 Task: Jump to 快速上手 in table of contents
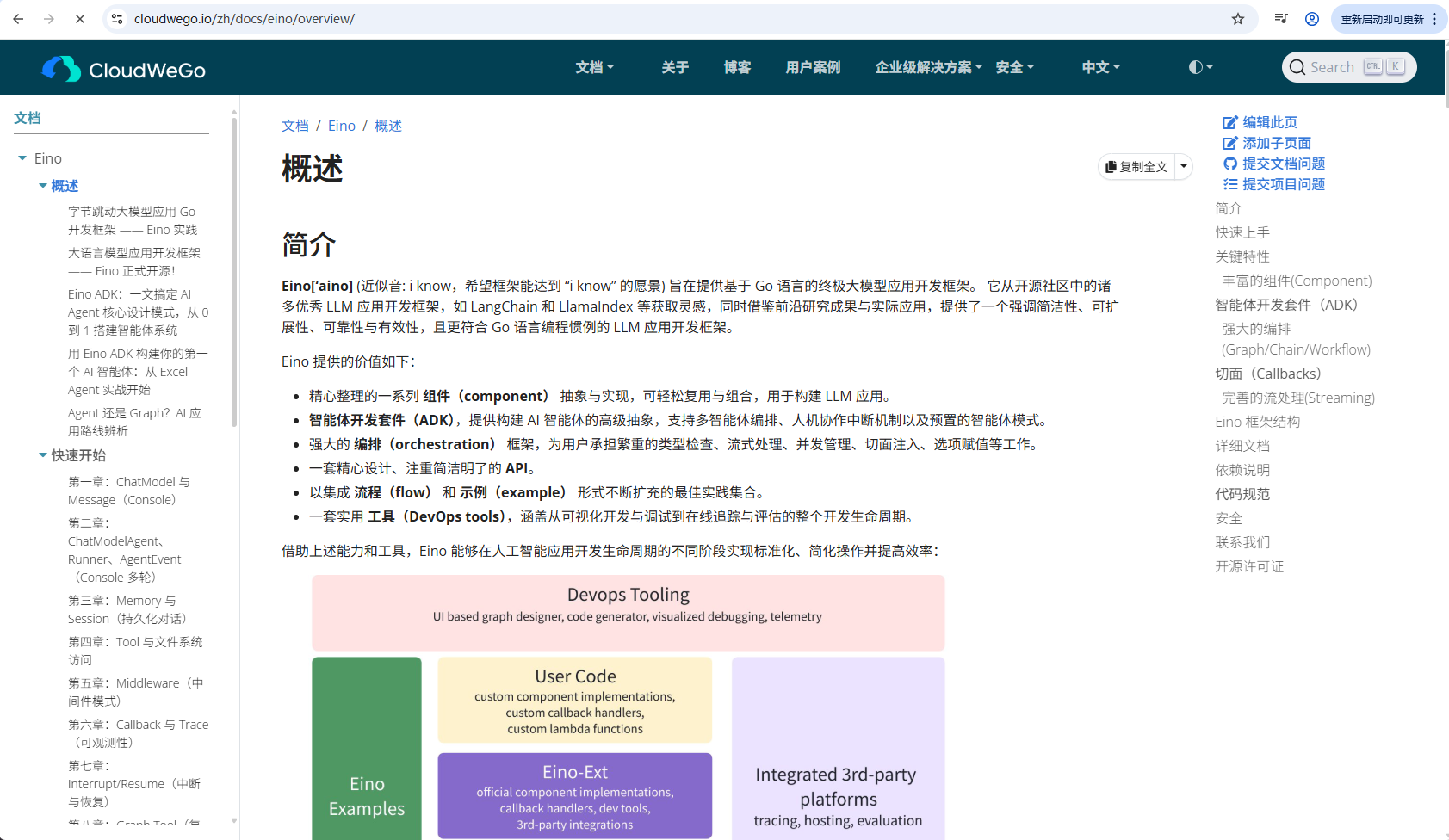pos(1242,232)
